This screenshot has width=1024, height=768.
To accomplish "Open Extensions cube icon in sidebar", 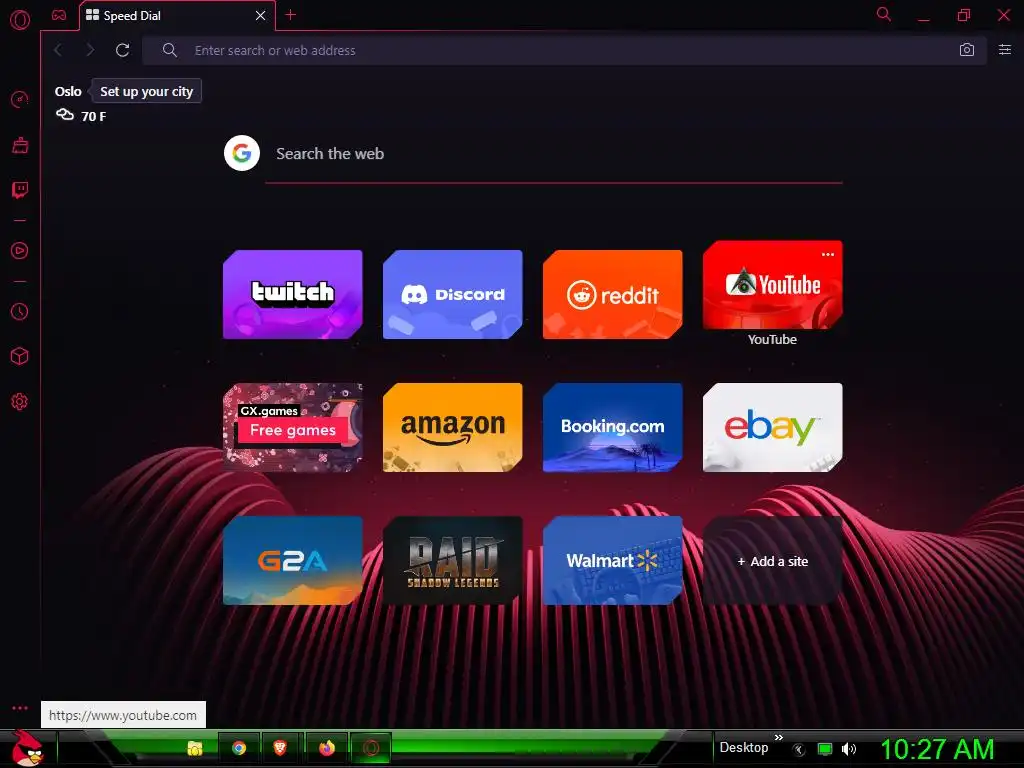I will pos(20,357).
